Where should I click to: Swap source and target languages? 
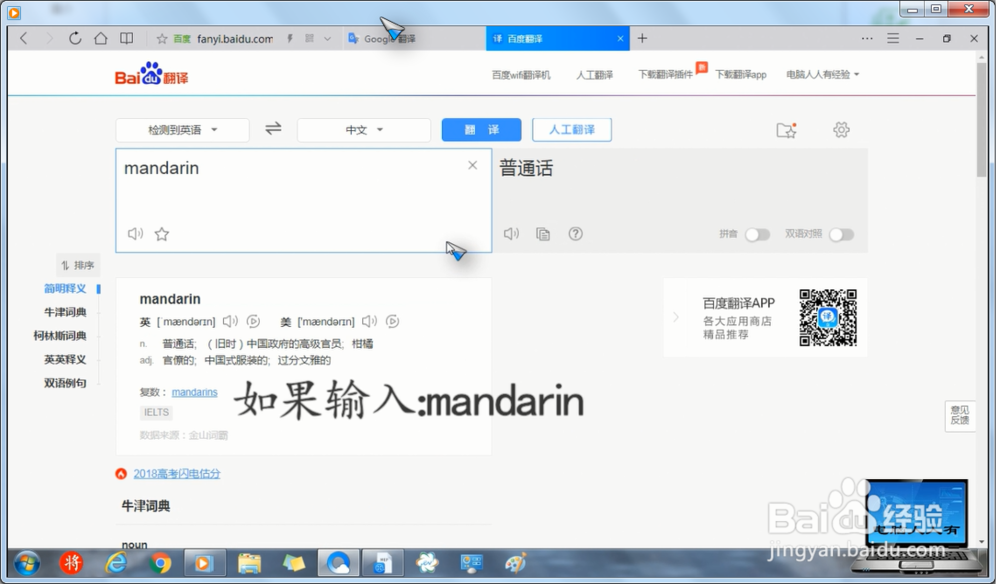pyautogui.click(x=273, y=129)
